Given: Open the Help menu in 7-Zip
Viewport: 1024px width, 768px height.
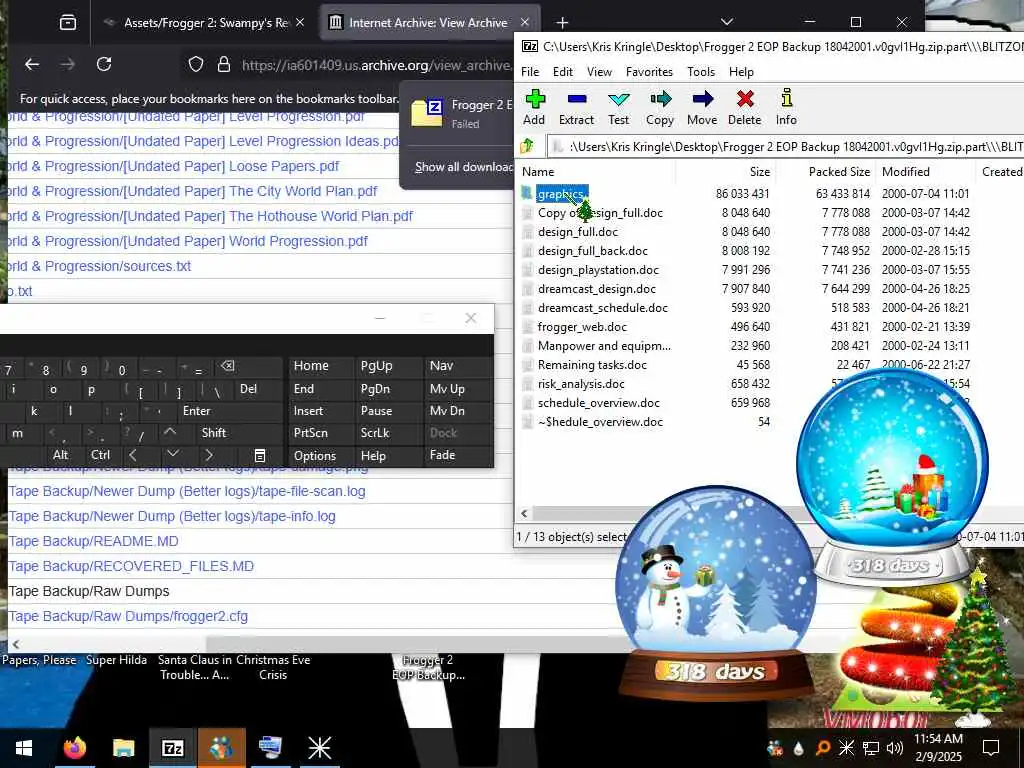Looking at the screenshot, I should (741, 72).
